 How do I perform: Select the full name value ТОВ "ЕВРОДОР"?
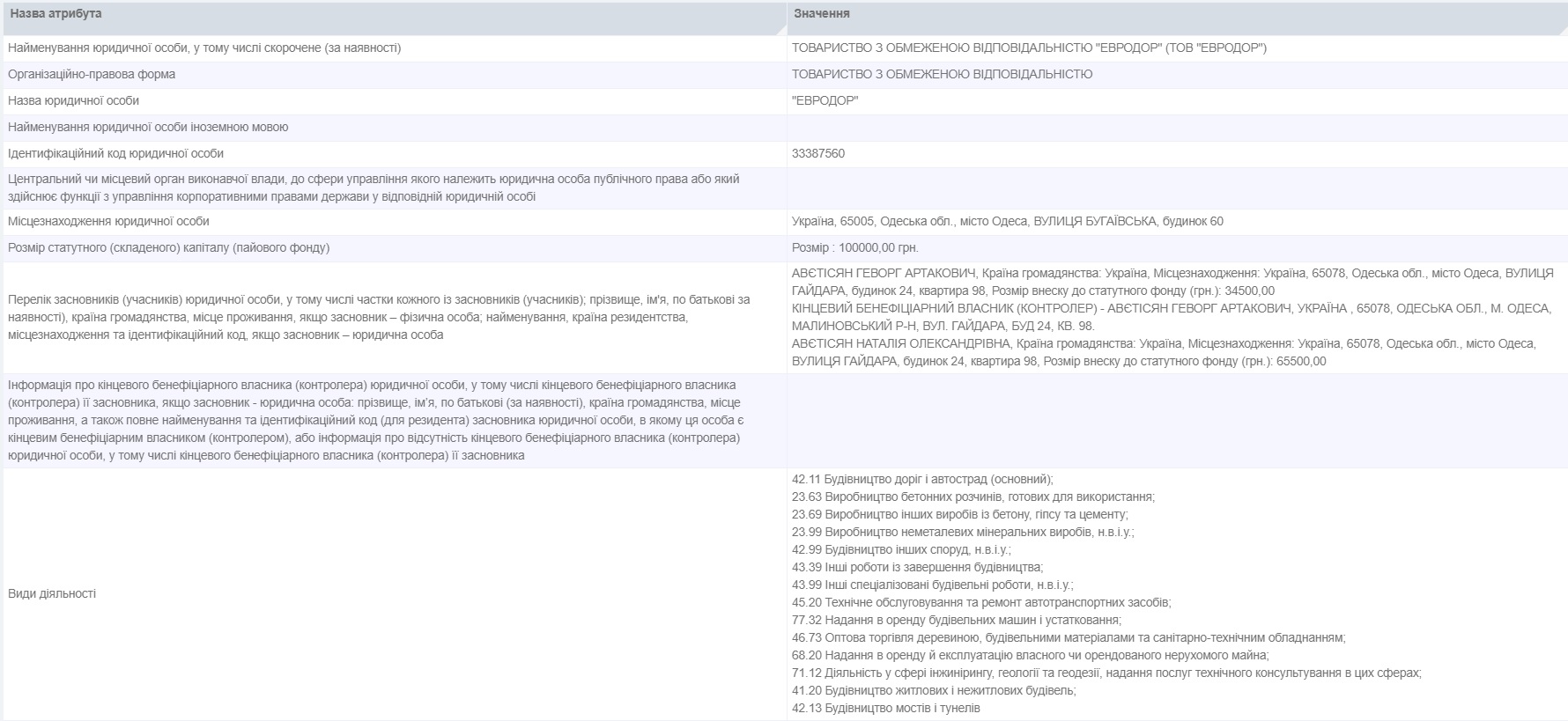tap(1029, 48)
